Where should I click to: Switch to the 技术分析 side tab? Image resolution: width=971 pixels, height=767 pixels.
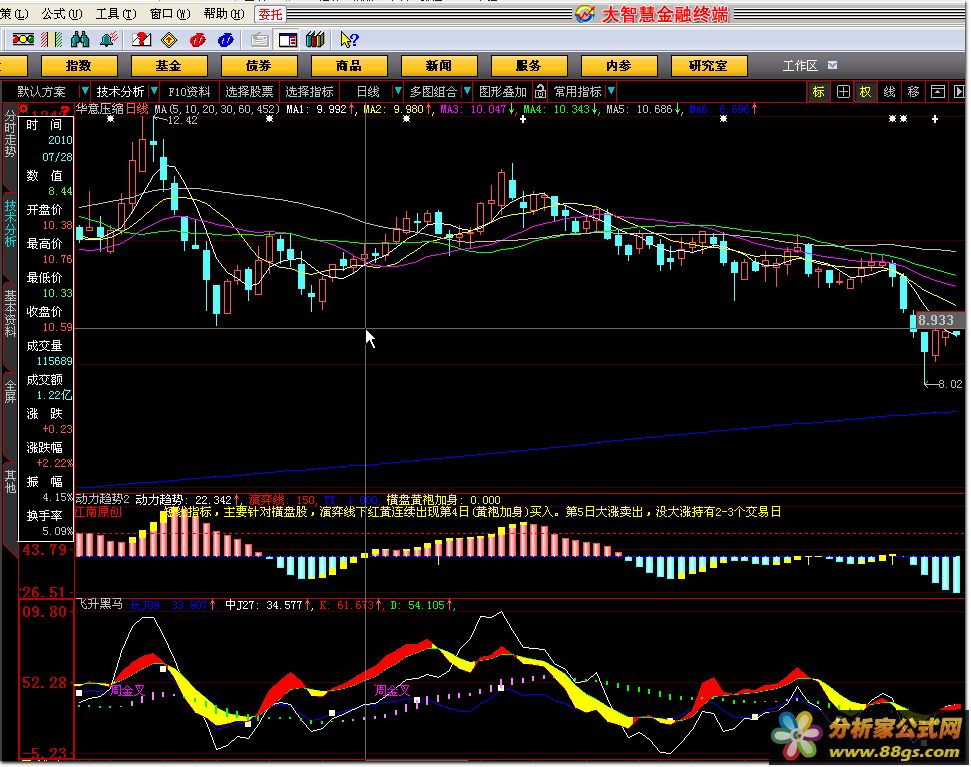point(10,222)
